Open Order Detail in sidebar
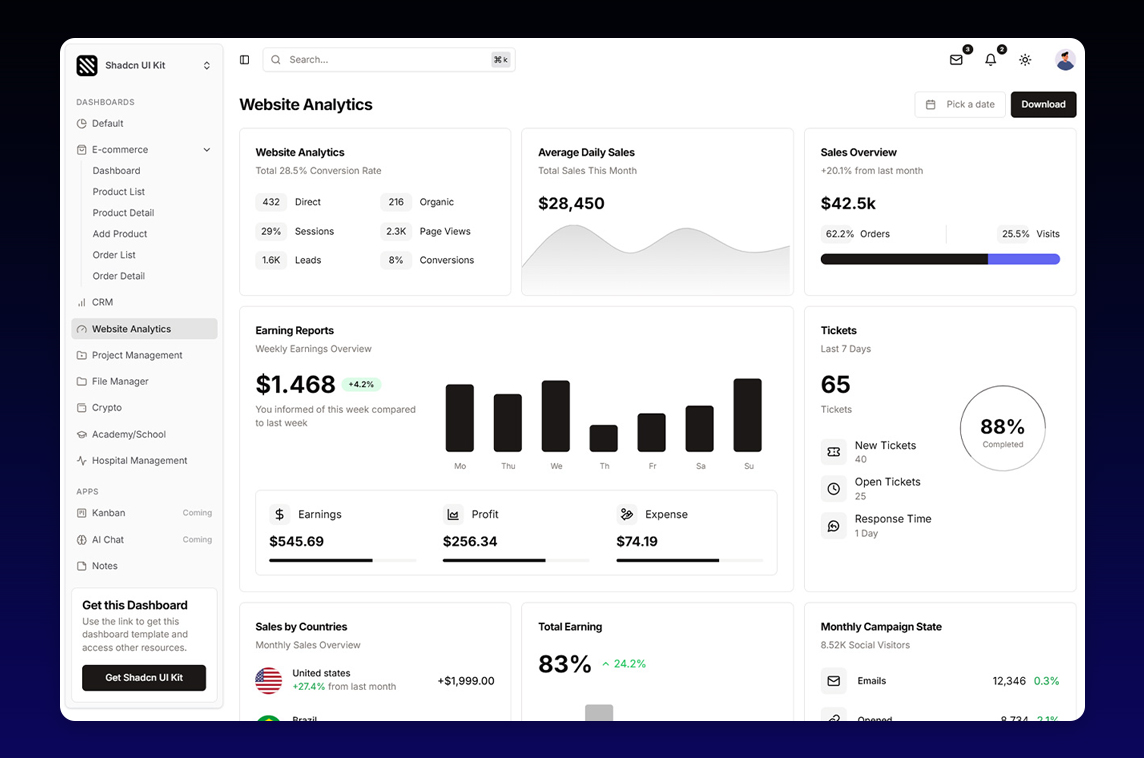The width and height of the screenshot is (1144, 758). pyautogui.click(x=119, y=276)
